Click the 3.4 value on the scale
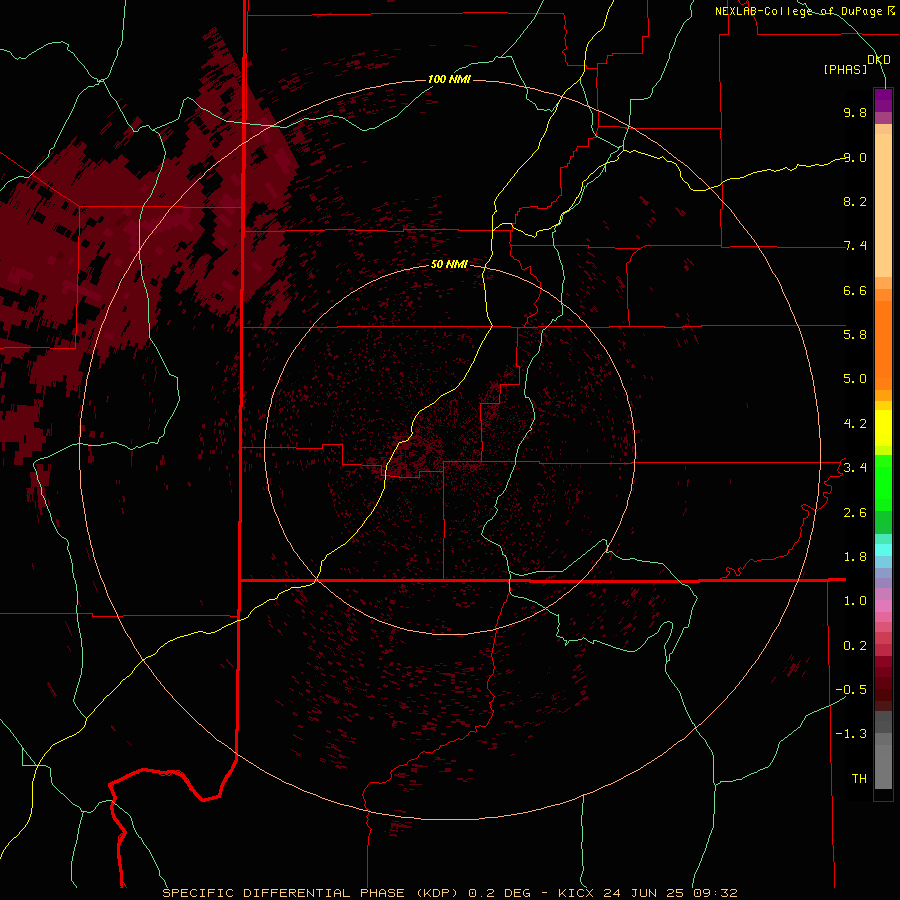Viewport: 900px width, 900px height. [855, 468]
